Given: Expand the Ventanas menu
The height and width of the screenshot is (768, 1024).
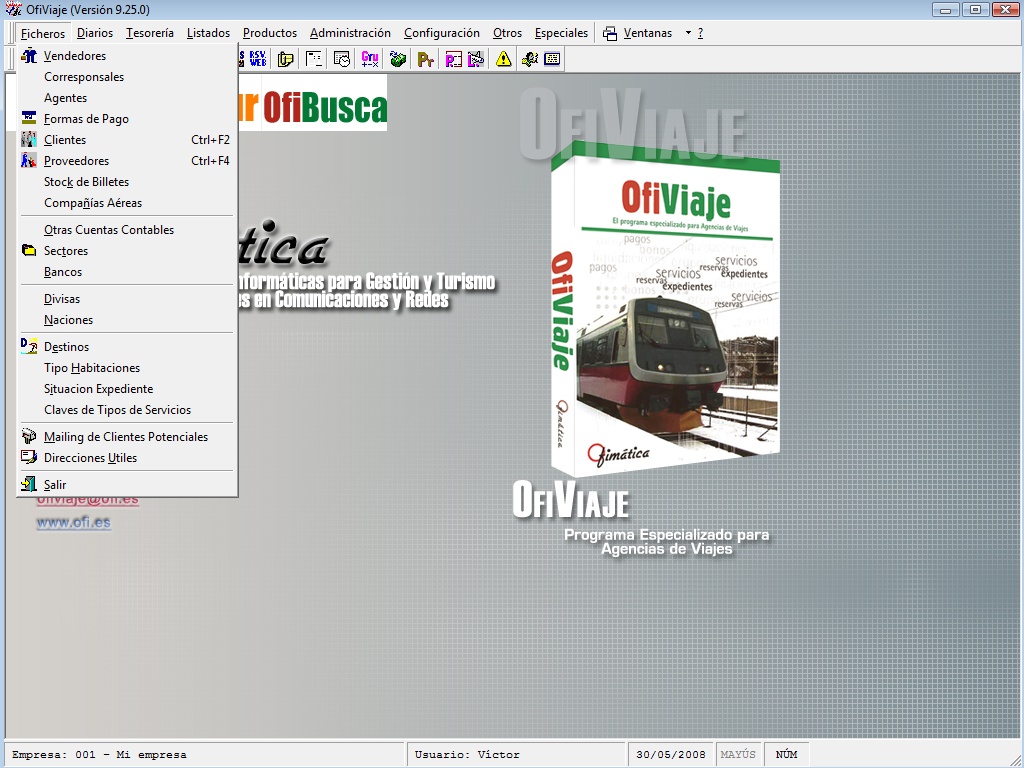Looking at the screenshot, I should 647,33.
